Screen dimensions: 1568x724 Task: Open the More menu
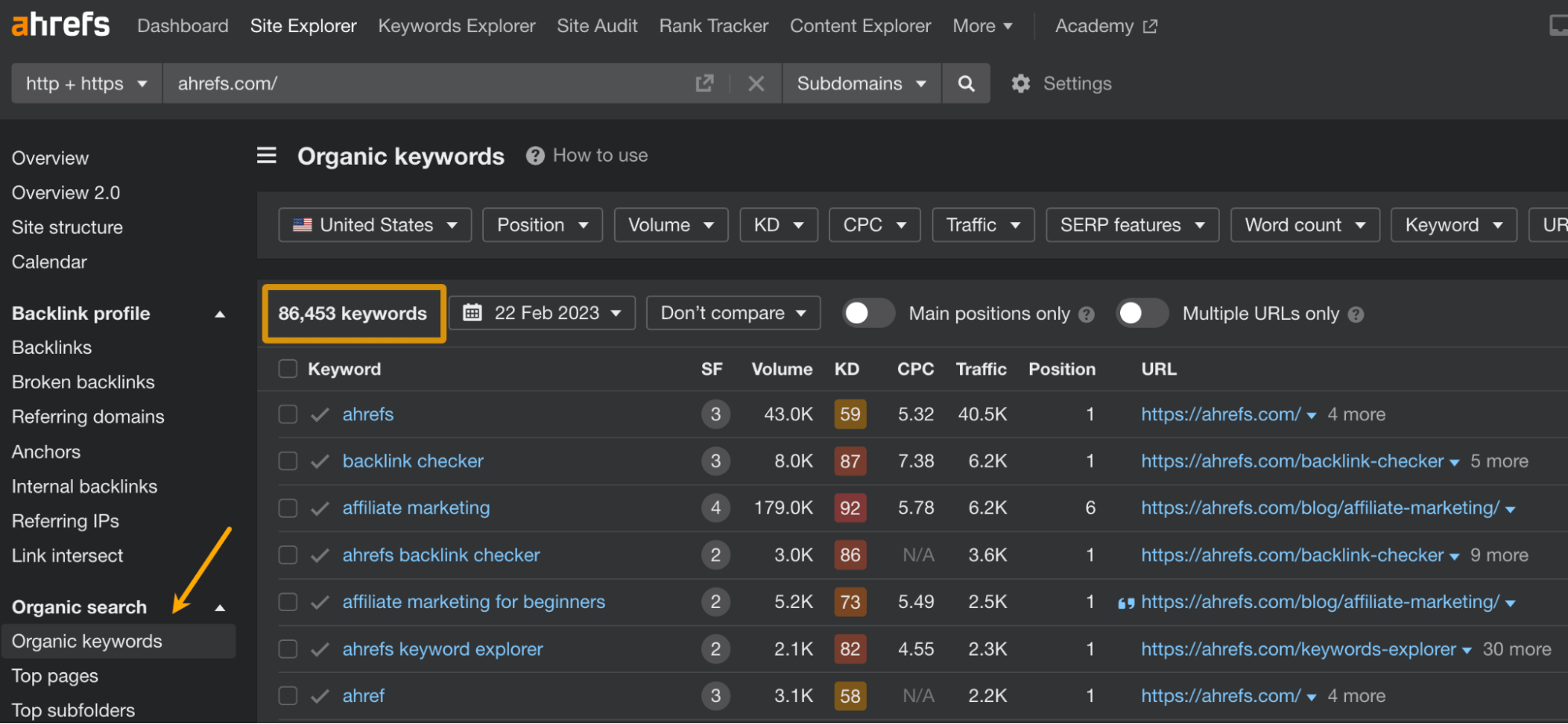(x=982, y=25)
